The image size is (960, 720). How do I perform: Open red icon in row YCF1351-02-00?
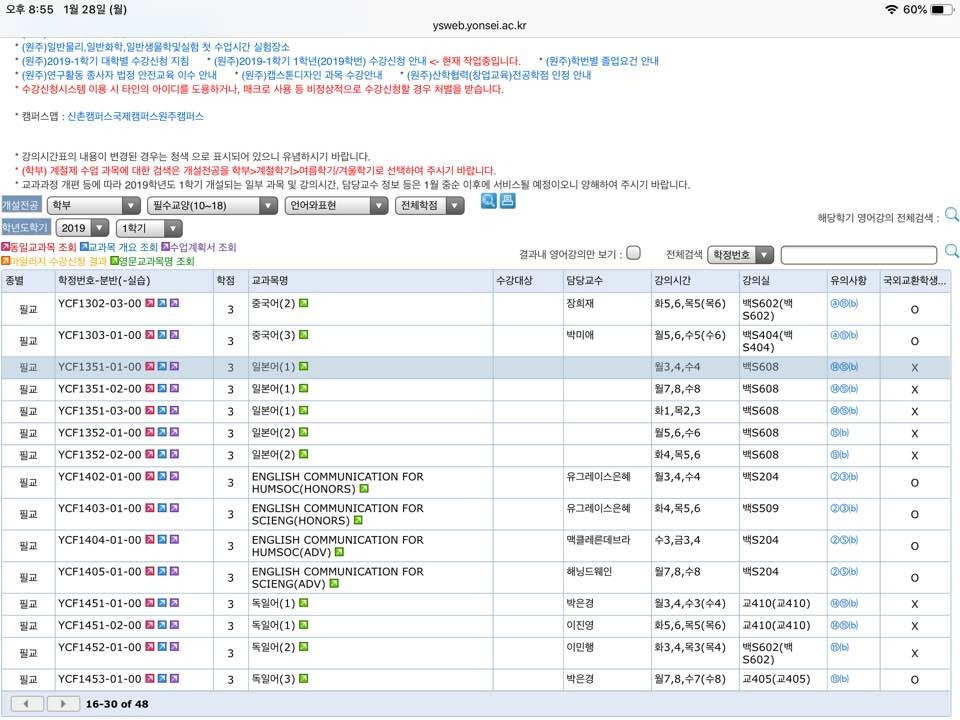[150, 389]
